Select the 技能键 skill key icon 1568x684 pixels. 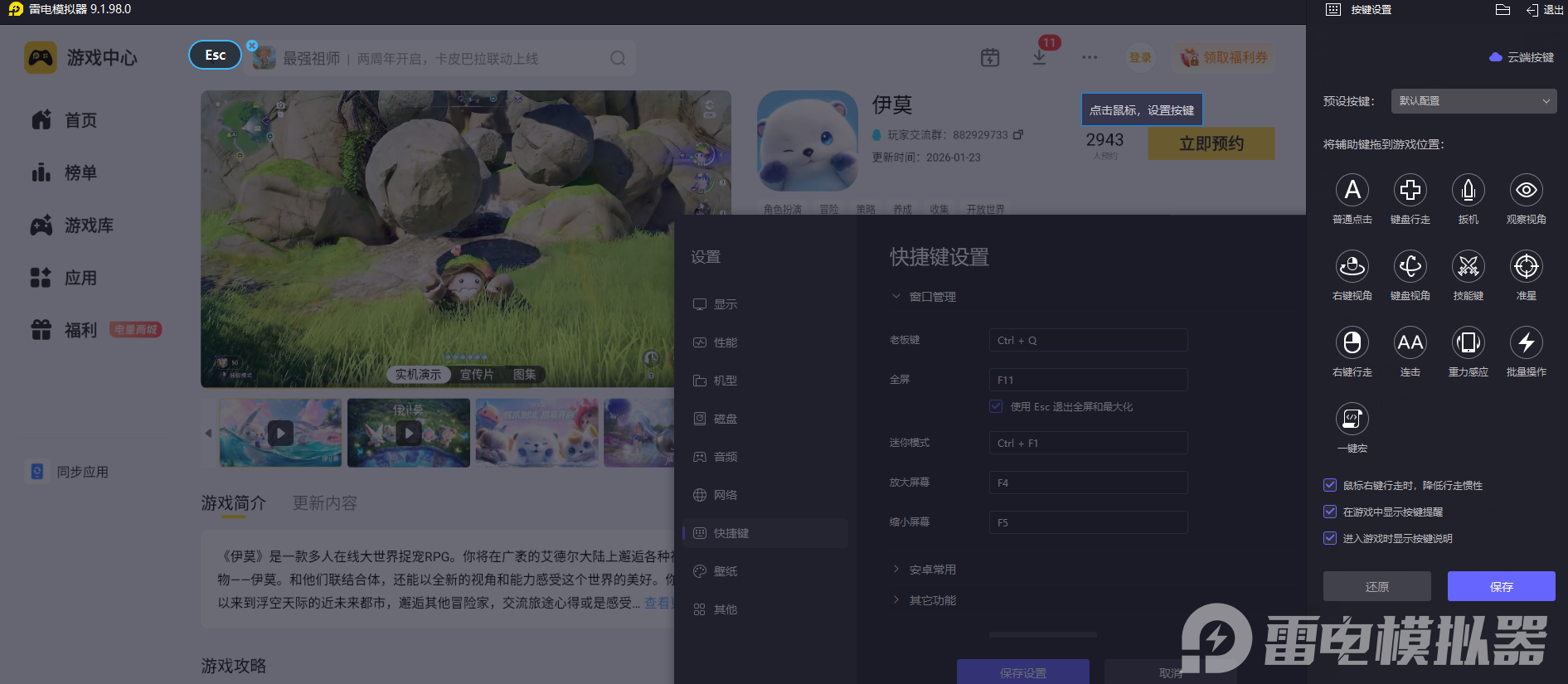coord(1468,267)
